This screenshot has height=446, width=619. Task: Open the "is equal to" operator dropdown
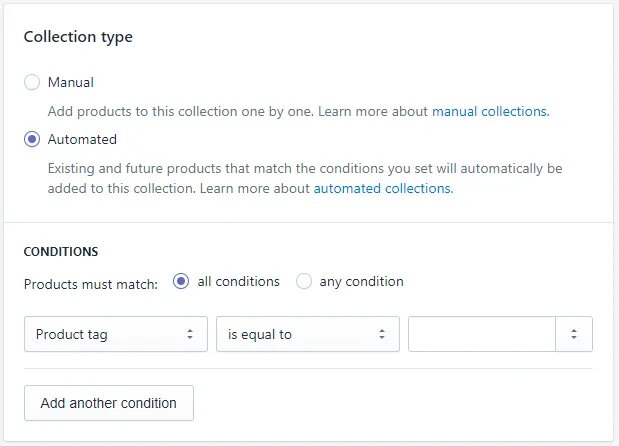coord(298,335)
